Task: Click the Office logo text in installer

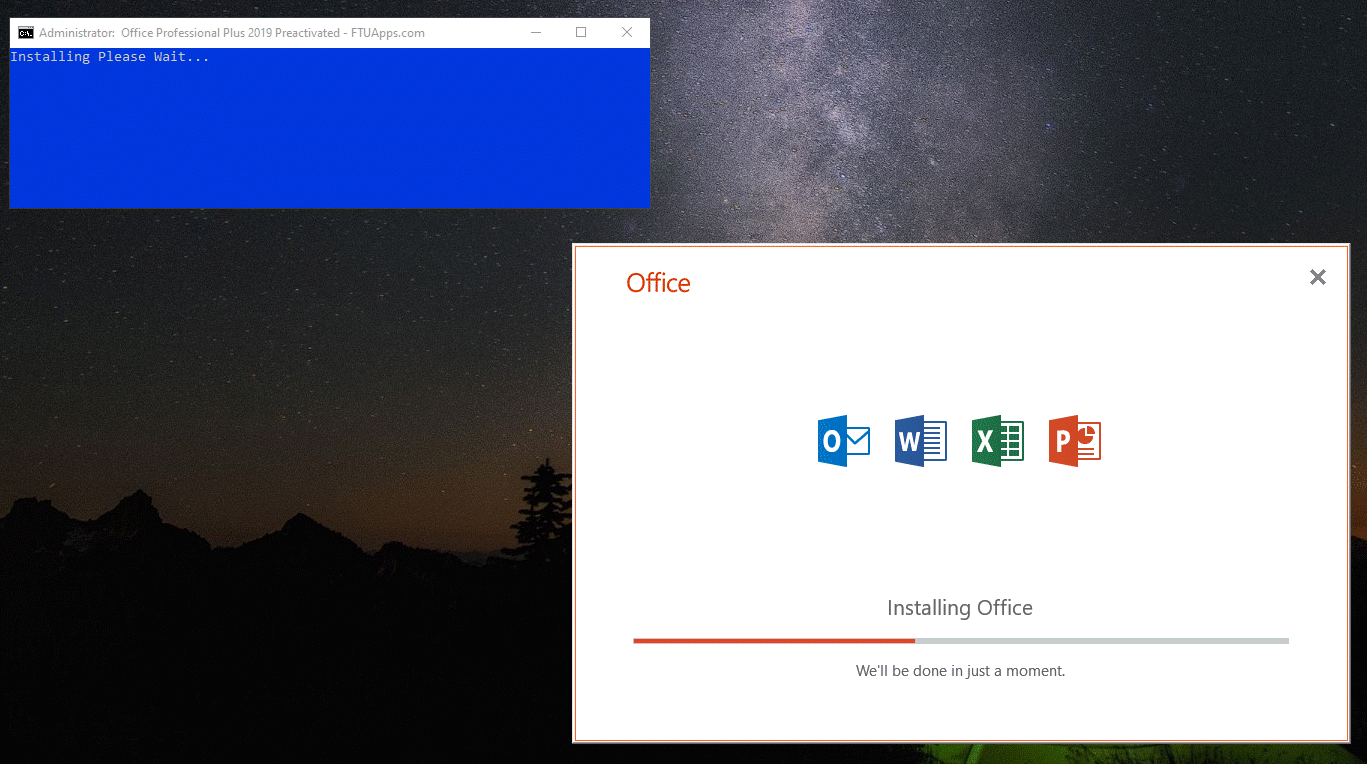Action: (658, 283)
